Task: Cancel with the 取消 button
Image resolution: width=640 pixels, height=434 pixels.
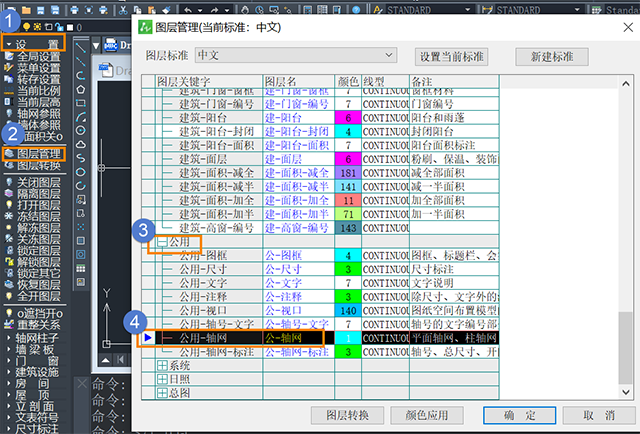Action: point(599,415)
